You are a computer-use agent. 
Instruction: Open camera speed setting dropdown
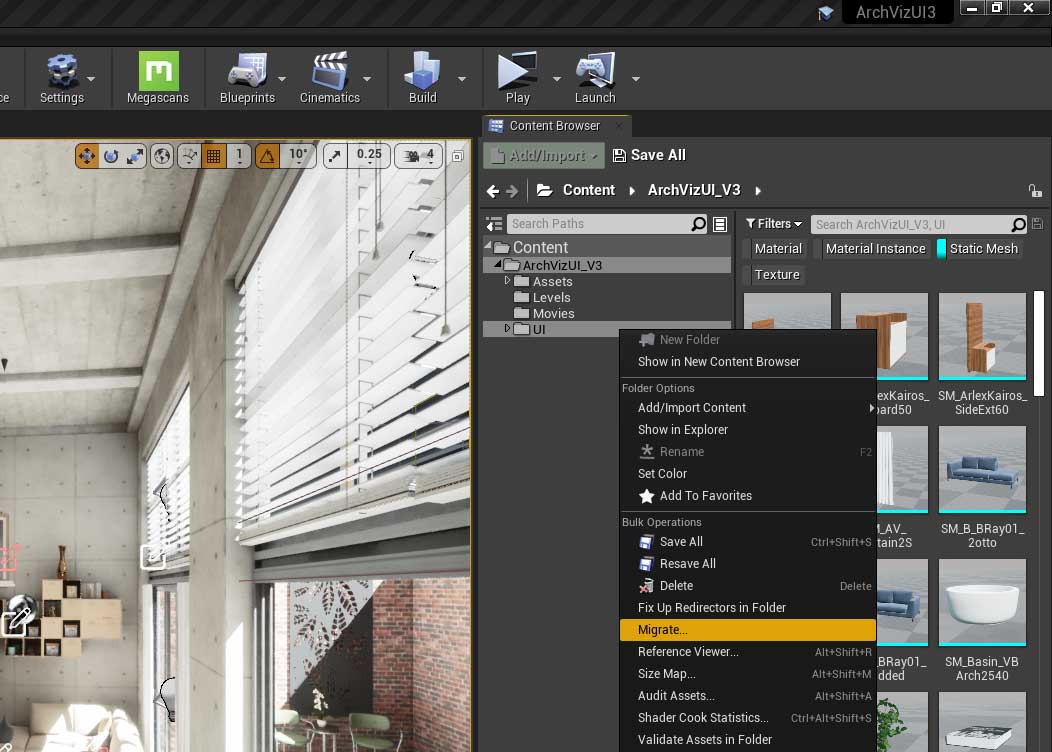tap(419, 156)
